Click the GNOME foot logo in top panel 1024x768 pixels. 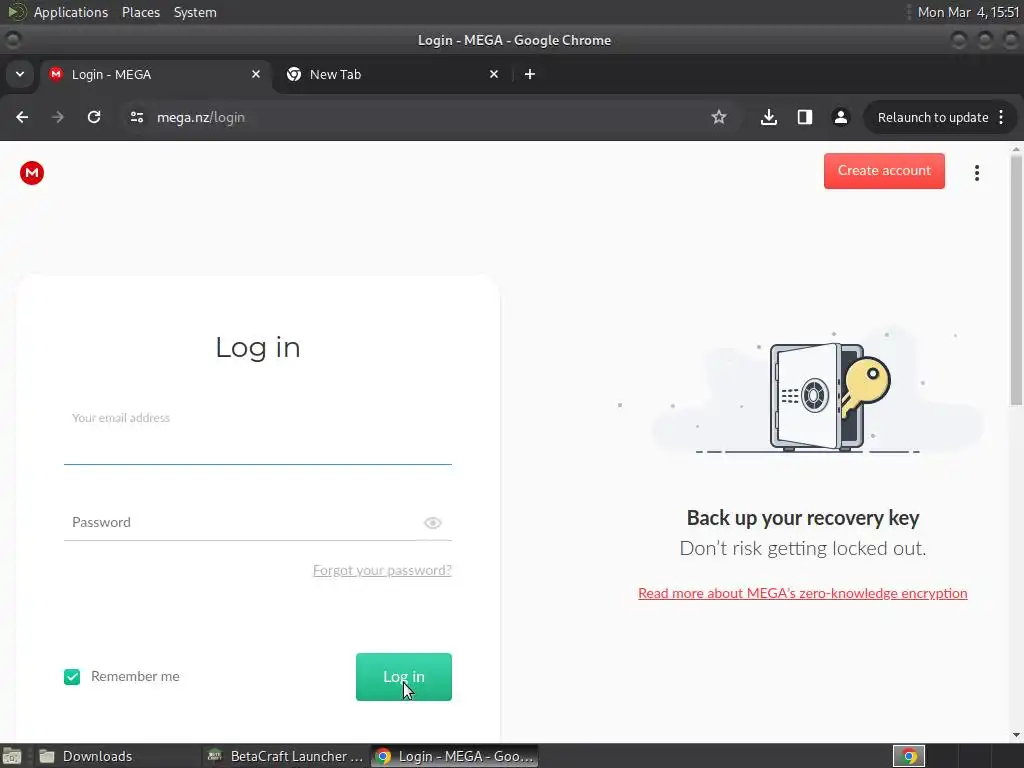tap(16, 12)
